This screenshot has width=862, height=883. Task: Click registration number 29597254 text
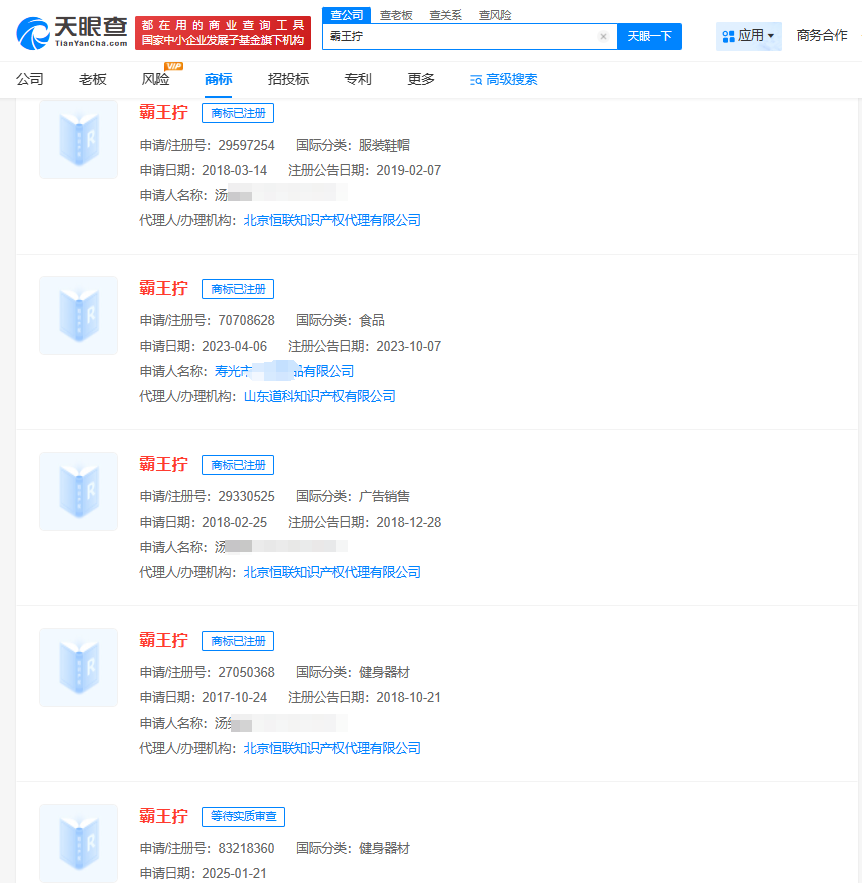[x=247, y=145]
